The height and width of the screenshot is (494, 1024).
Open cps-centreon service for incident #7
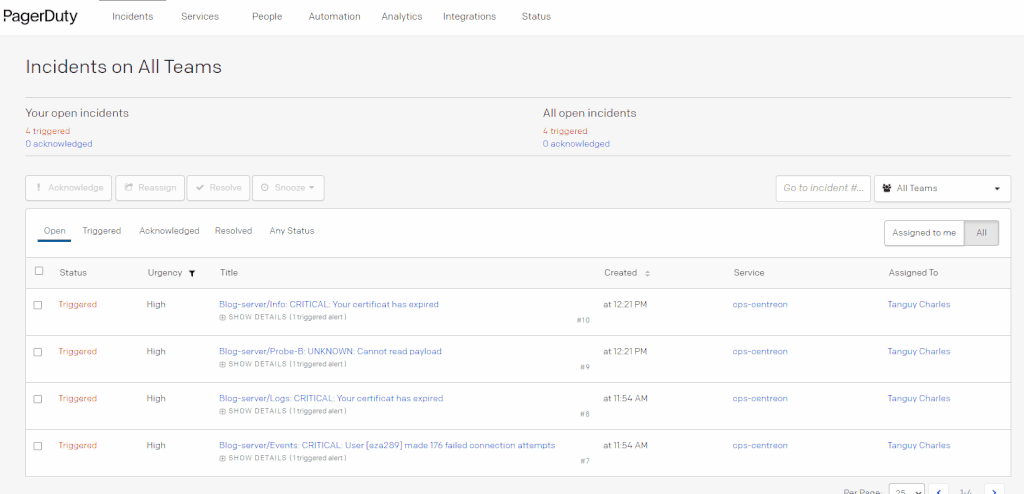pos(760,446)
